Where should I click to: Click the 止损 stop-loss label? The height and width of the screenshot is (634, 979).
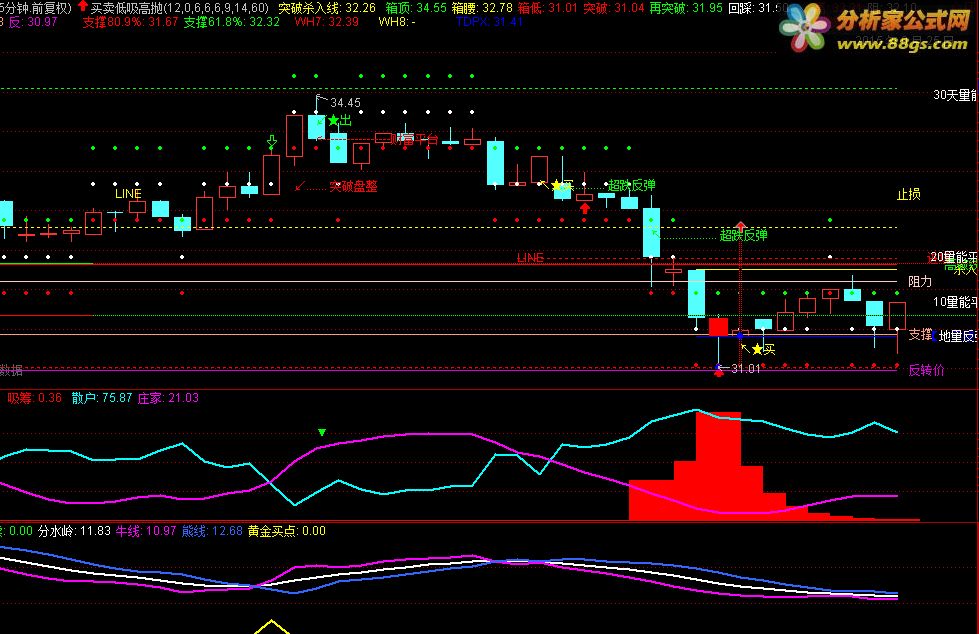pyautogui.click(x=908, y=194)
